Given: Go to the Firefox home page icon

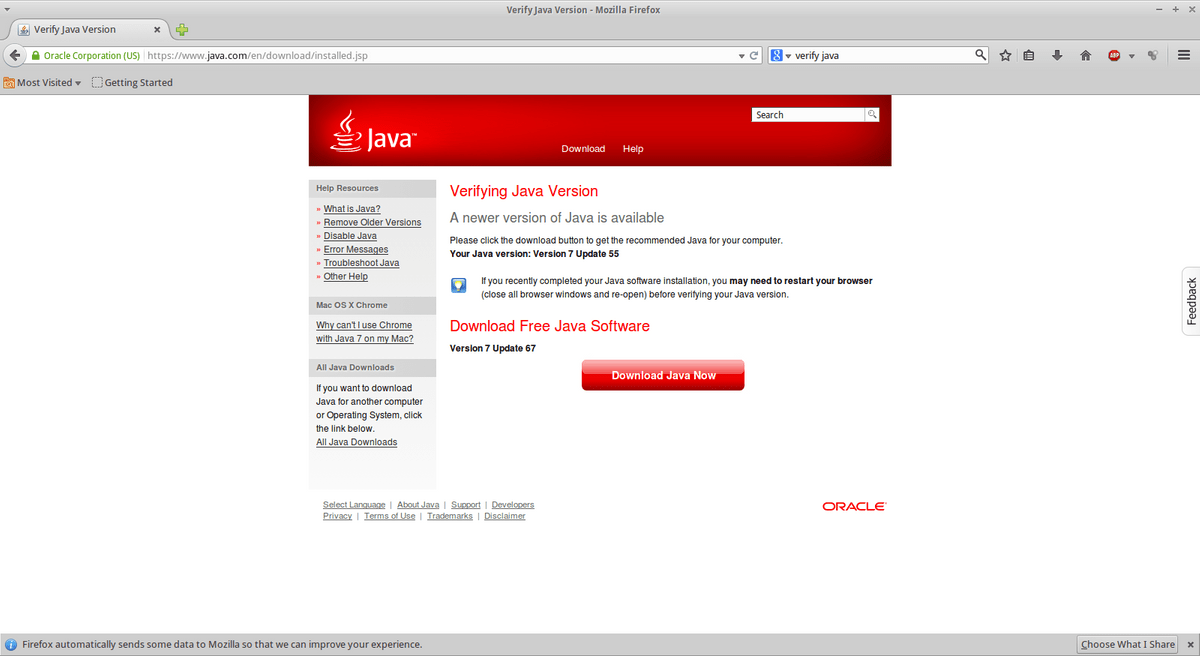Looking at the screenshot, I should [x=1085, y=56].
